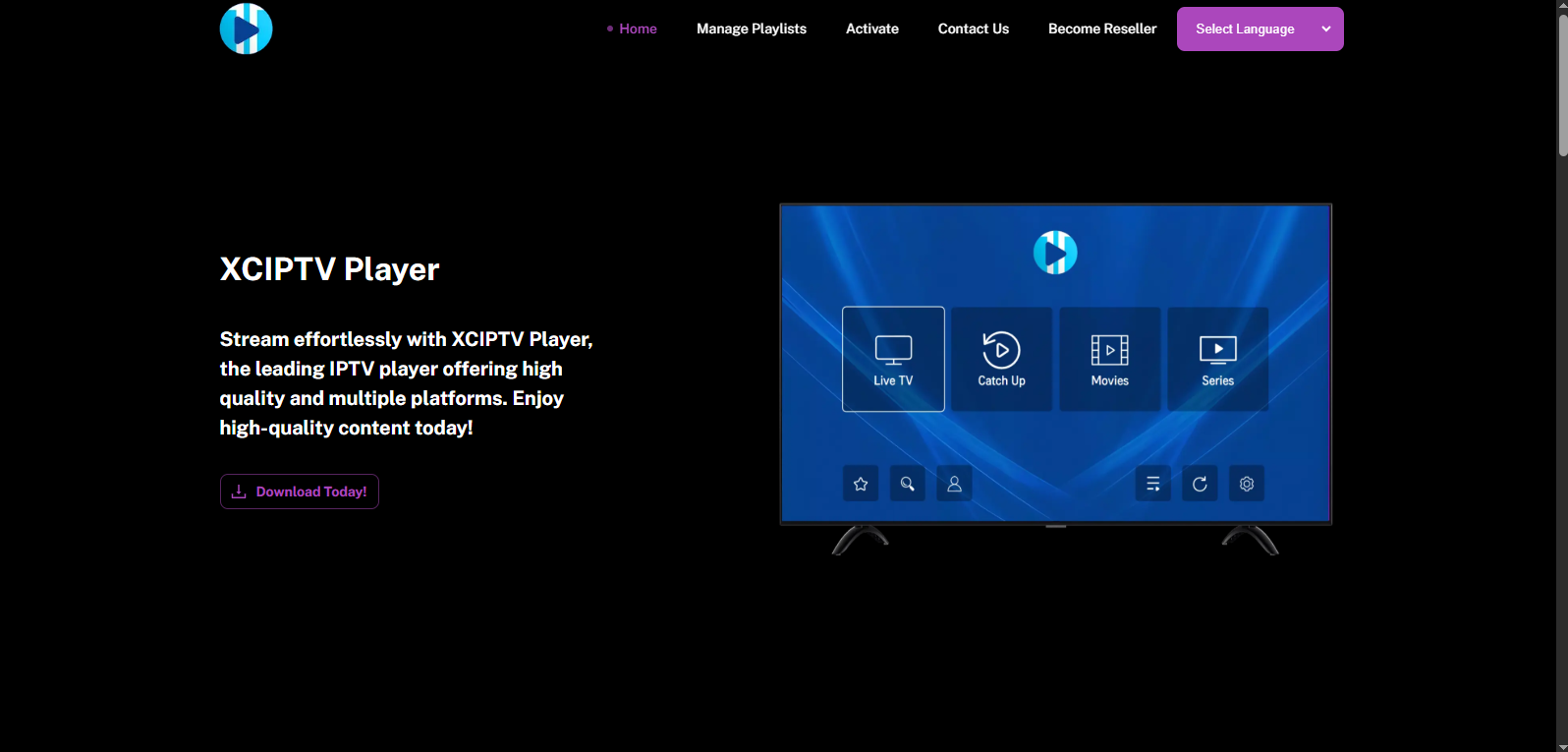This screenshot has height=752, width=1568.
Task: Click the Download Today! button
Action: click(x=300, y=492)
